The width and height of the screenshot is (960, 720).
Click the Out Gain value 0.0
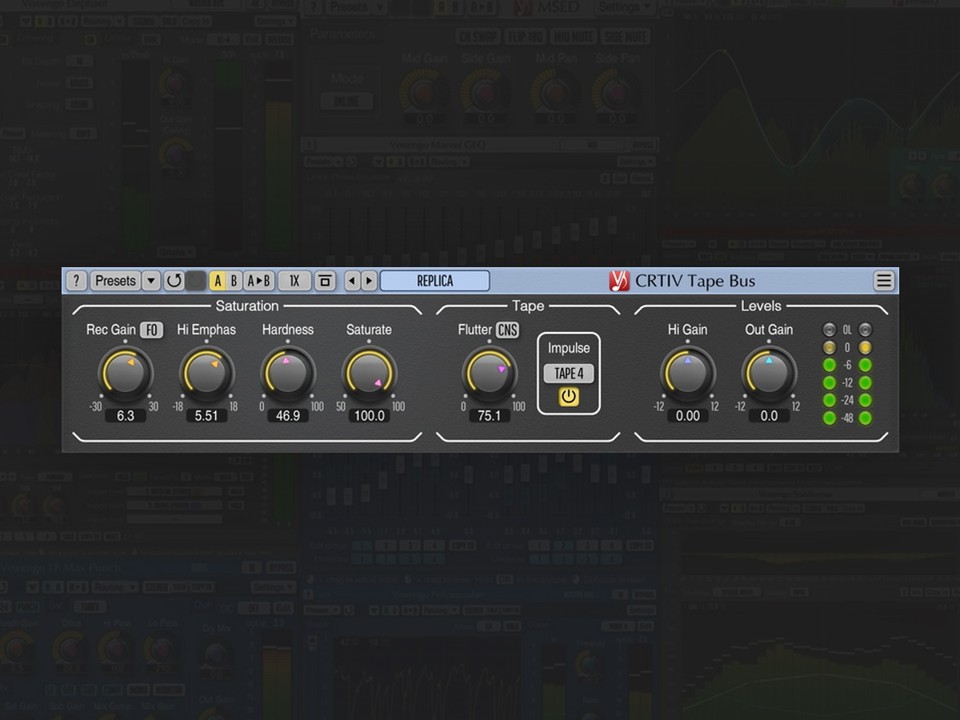[x=769, y=416]
